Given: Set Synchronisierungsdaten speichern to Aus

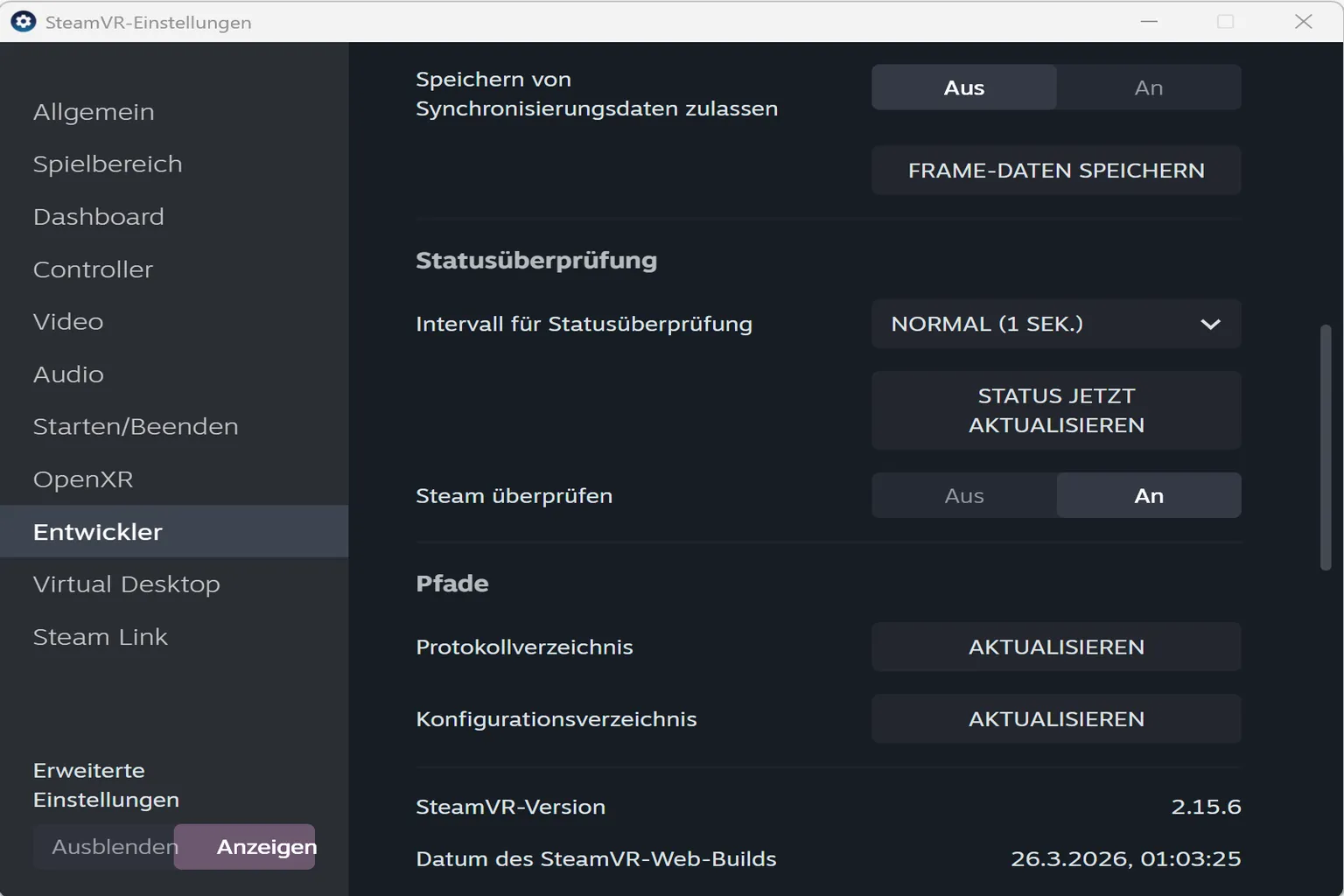Looking at the screenshot, I should point(964,87).
